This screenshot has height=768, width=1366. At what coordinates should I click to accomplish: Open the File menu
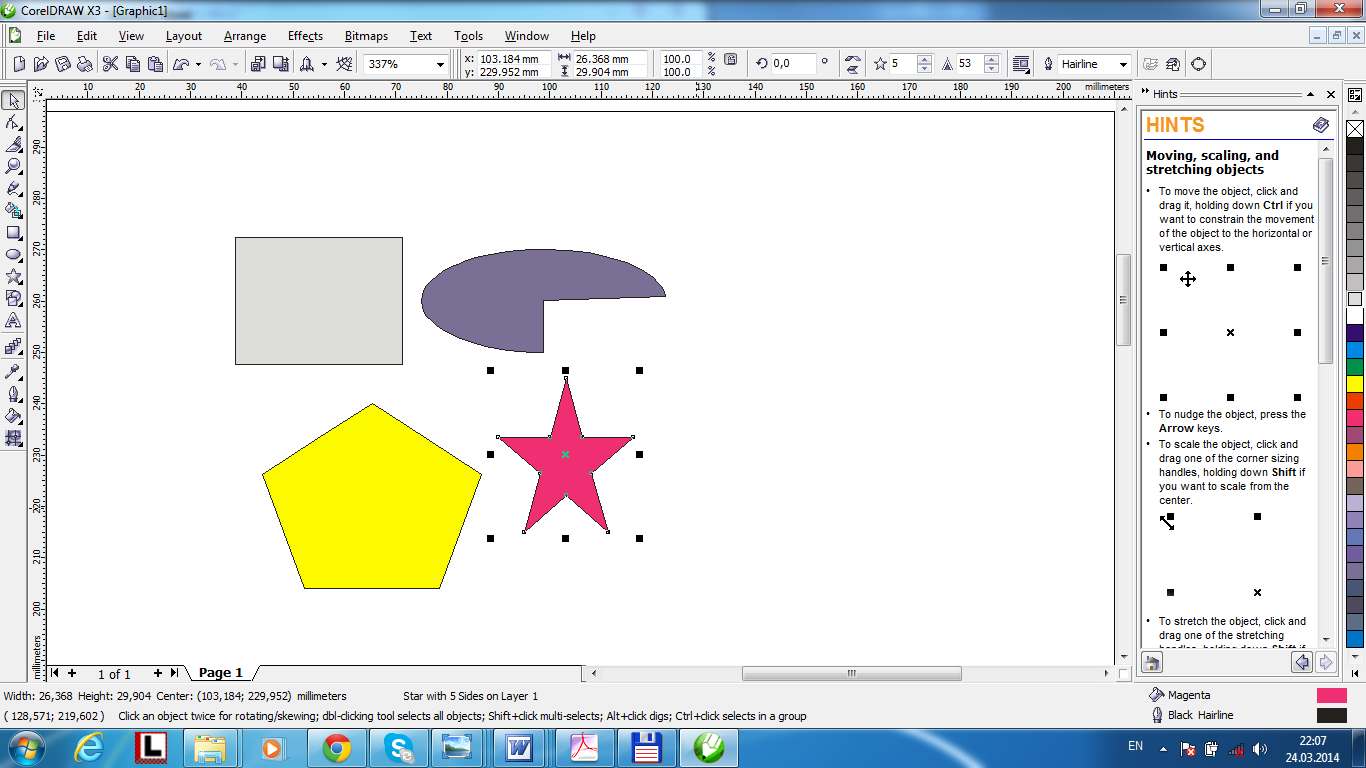point(46,36)
